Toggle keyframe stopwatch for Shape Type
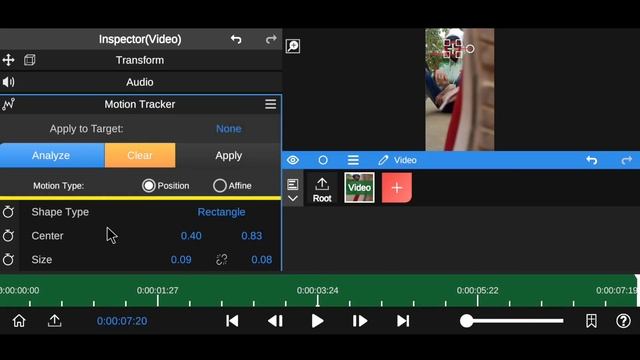The image size is (640, 360). click(8, 212)
